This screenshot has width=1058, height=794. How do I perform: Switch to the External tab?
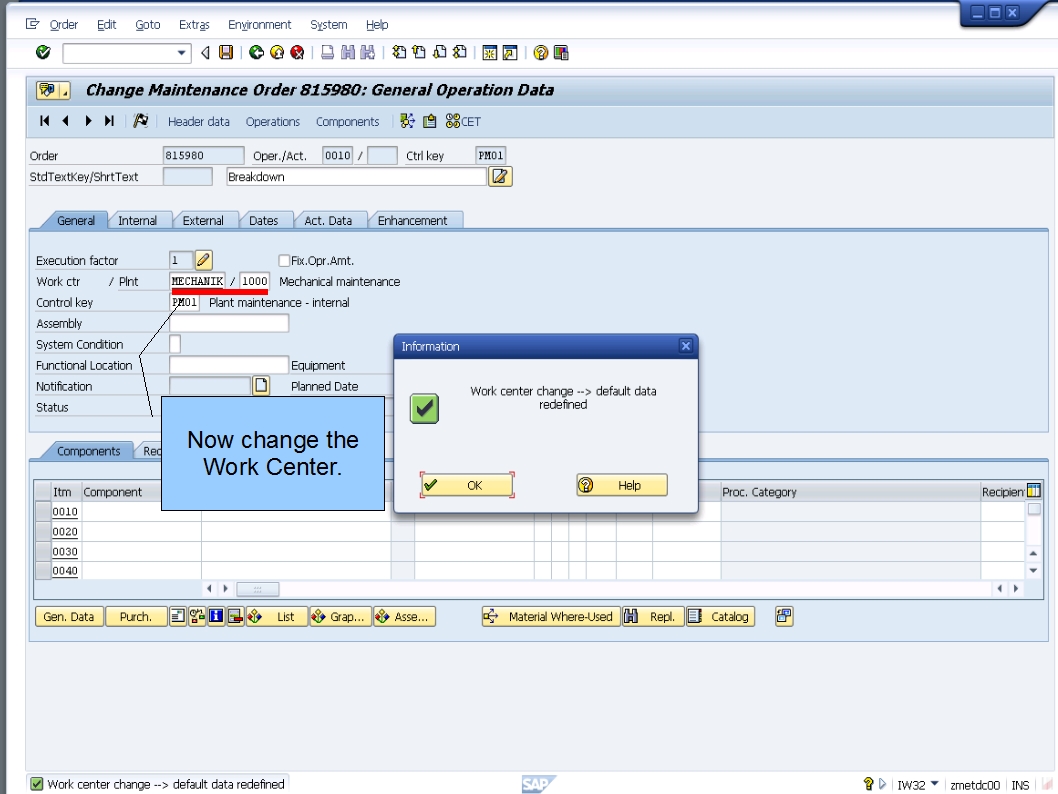click(x=204, y=220)
